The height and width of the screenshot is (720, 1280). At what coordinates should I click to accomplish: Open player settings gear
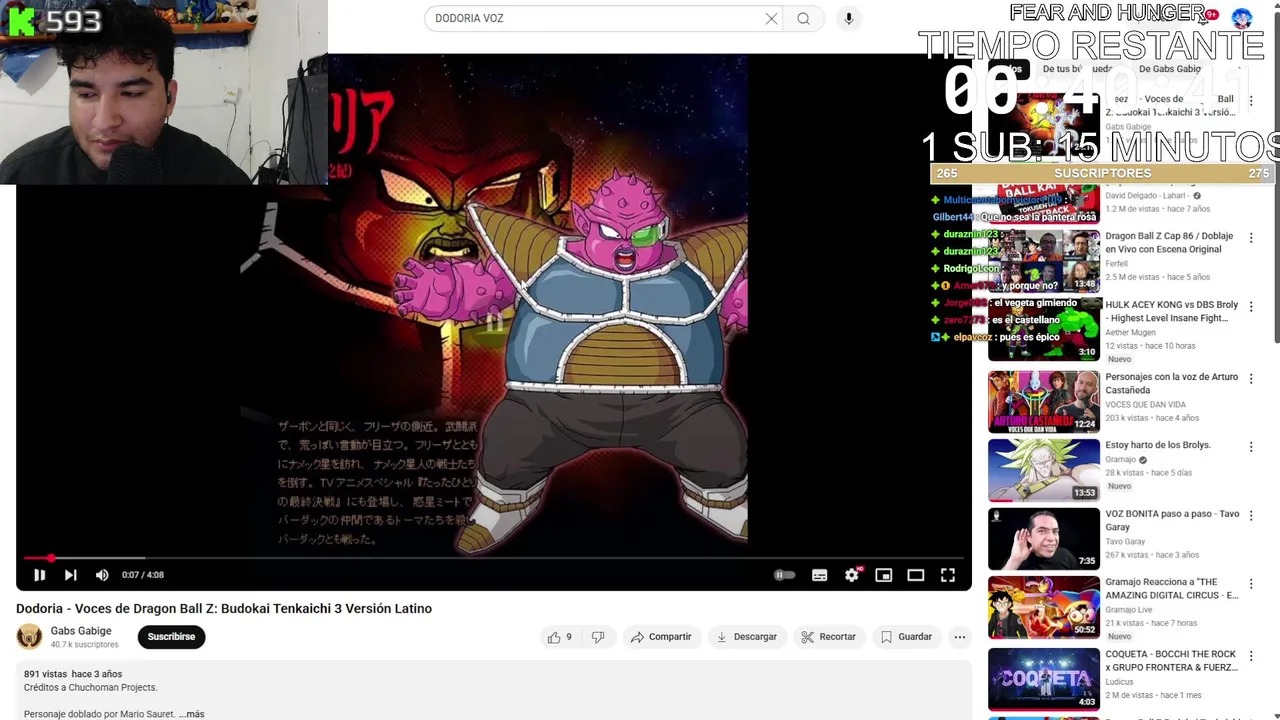pyautogui.click(x=852, y=575)
